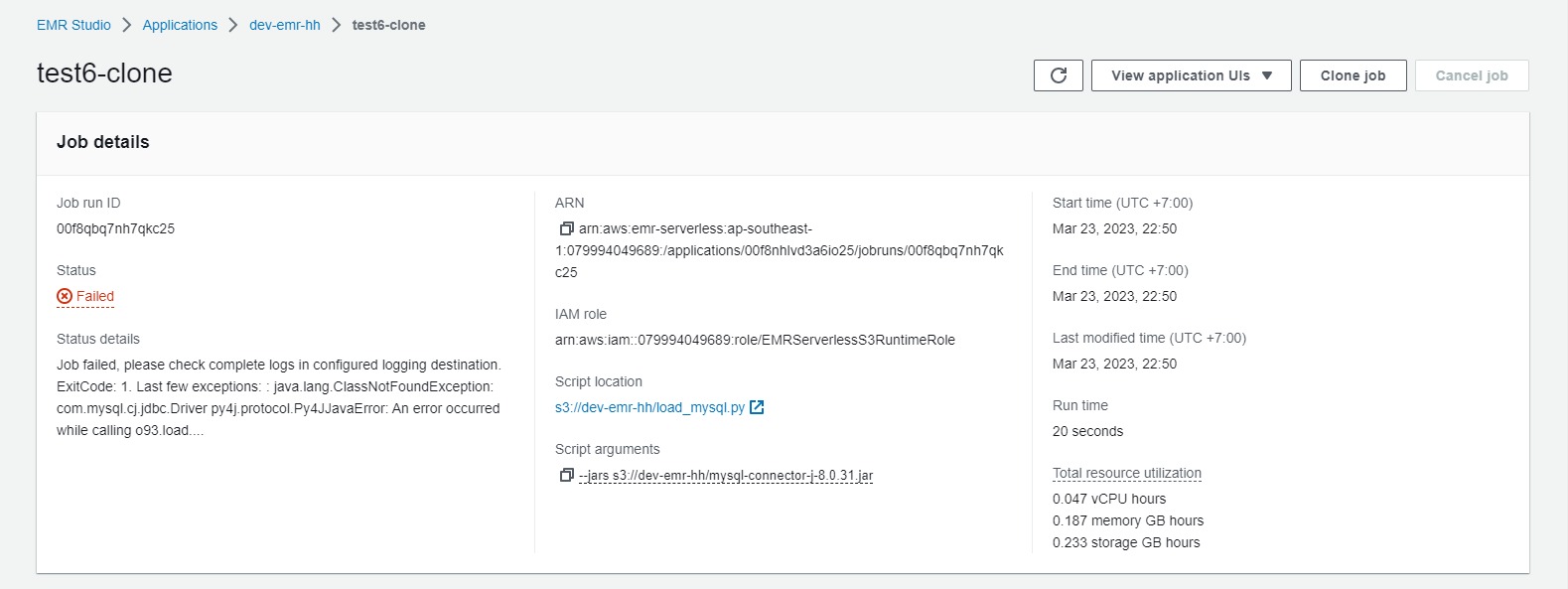The height and width of the screenshot is (589, 1568).
Task: Click external link icon beside load_mysql.py
Action: tap(757, 407)
